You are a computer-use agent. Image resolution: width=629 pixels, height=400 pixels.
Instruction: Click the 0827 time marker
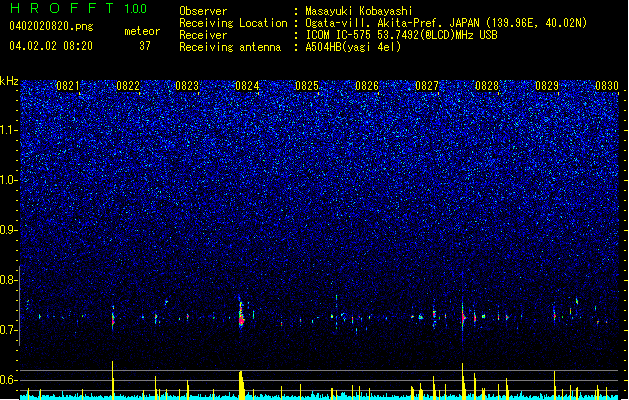[x=427, y=86]
